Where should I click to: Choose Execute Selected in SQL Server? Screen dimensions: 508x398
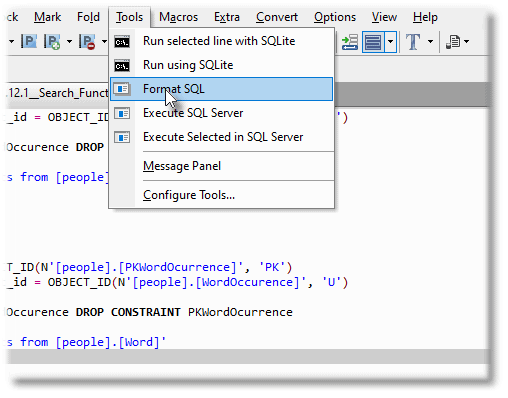coord(222,137)
